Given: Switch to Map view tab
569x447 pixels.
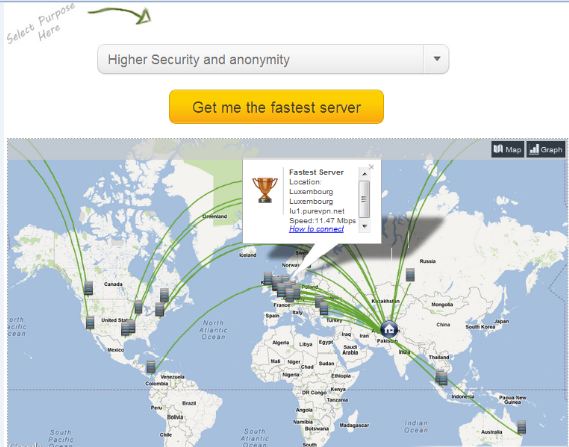Looking at the screenshot, I should (508, 149).
